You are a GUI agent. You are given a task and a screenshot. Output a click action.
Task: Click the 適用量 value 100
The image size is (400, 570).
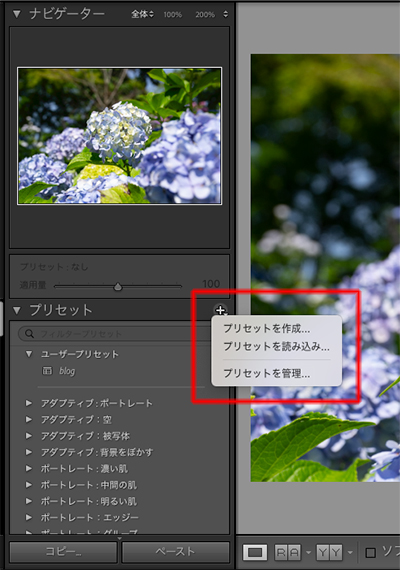[211, 284]
